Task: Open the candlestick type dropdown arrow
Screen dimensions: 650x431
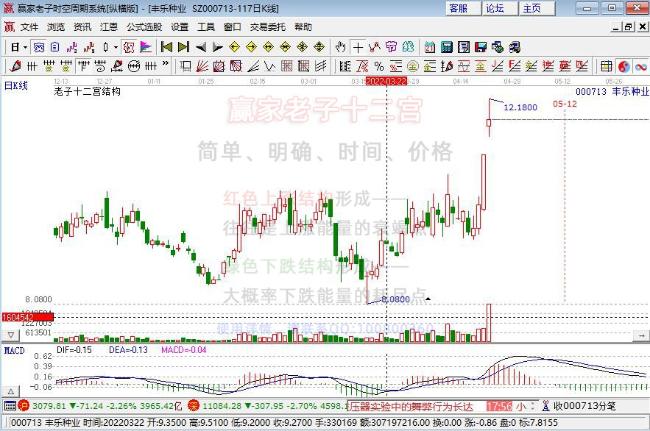Action: 116,47
